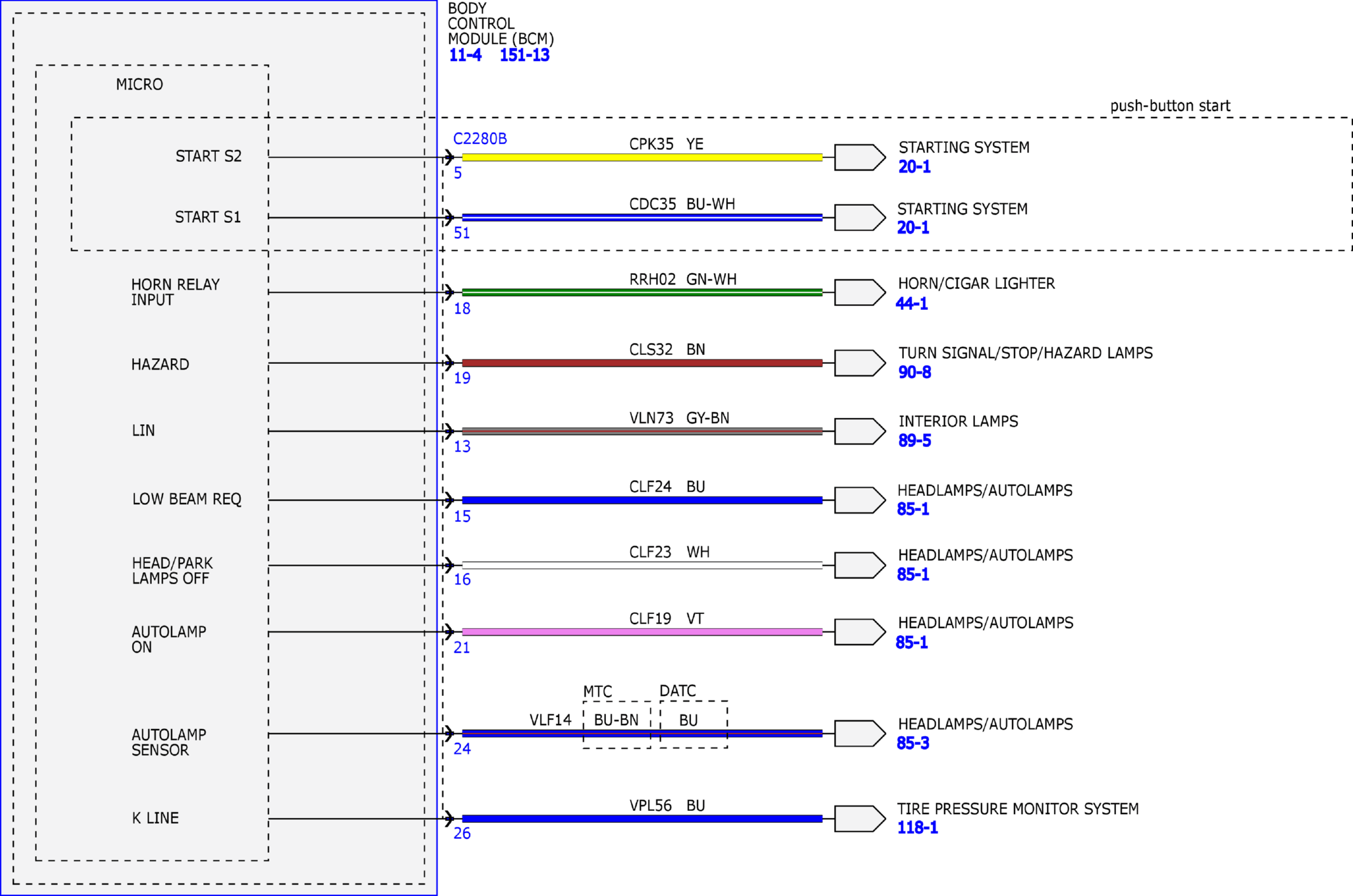Image resolution: width=1353 pixels, height=896 pixels.
Task: Select the brown CLS32 wire line
Action: pos(642,363)
